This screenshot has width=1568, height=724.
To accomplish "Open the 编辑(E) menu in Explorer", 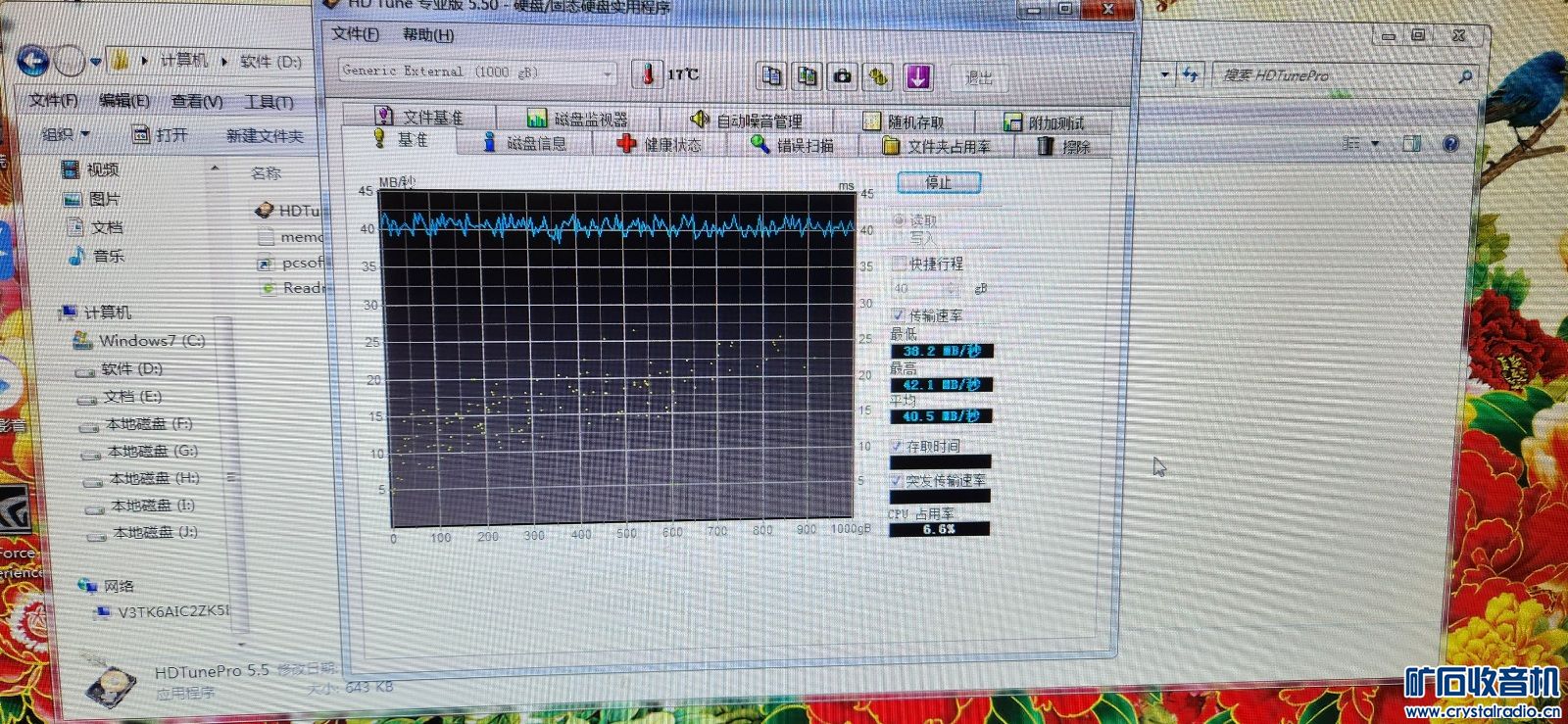I will tap(124, 101).
